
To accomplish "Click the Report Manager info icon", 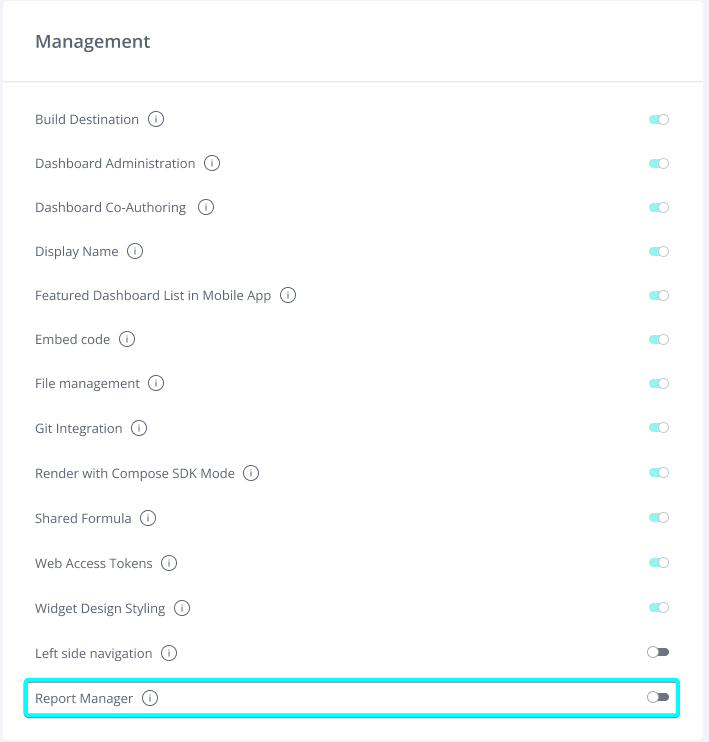I will click(x=150, y=699).
